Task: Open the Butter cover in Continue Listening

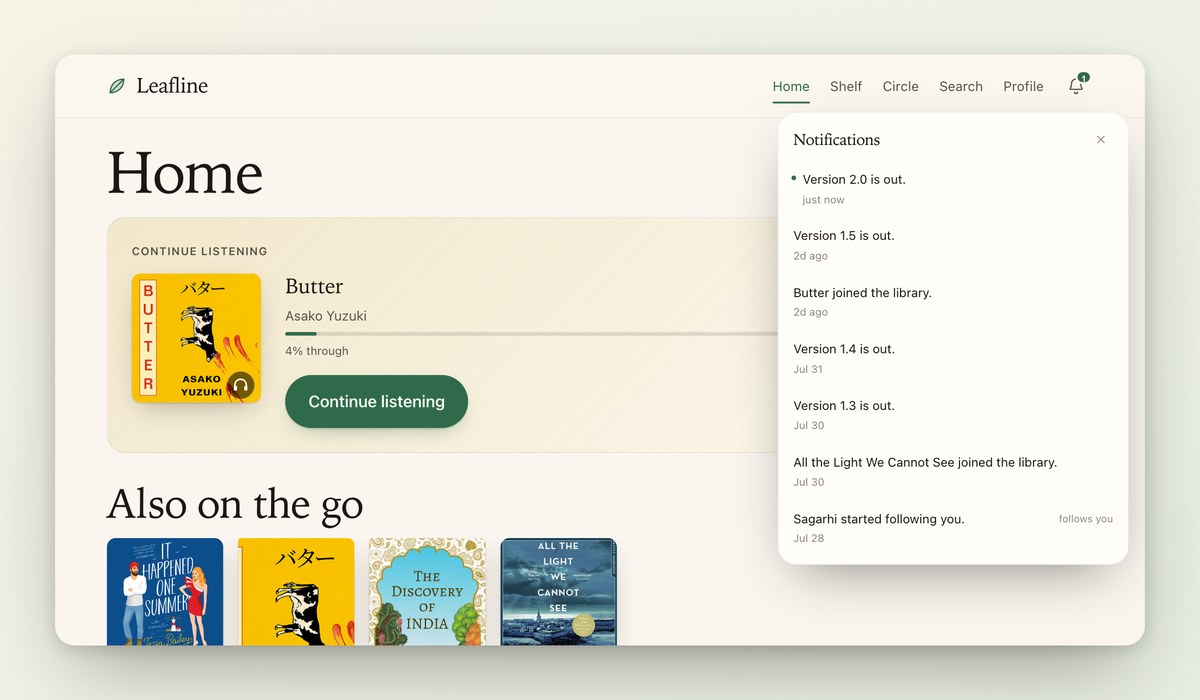Action: click(196, 338)
